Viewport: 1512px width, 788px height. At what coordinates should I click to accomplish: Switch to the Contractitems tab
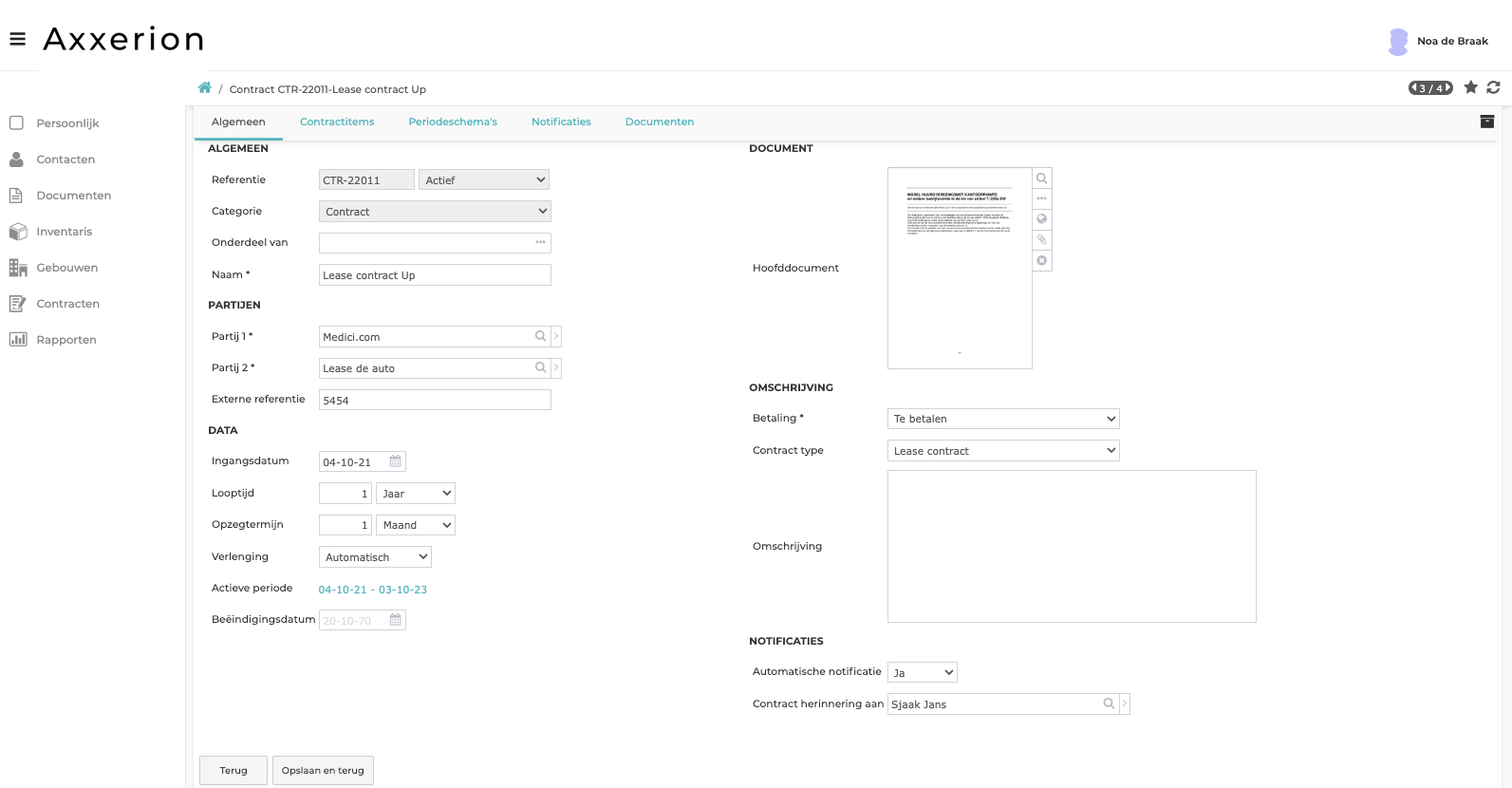pos(337,122)
